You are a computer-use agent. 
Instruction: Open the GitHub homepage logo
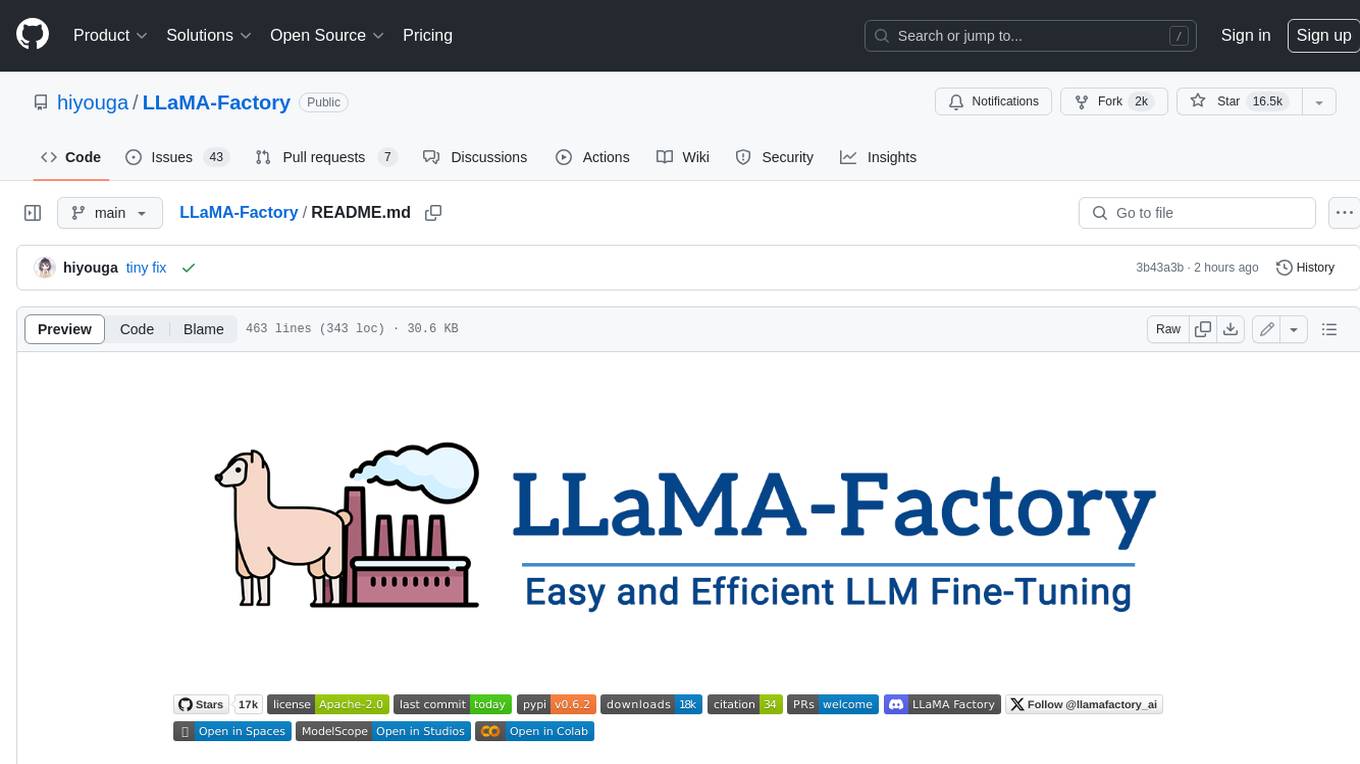(x=32, y=35)
